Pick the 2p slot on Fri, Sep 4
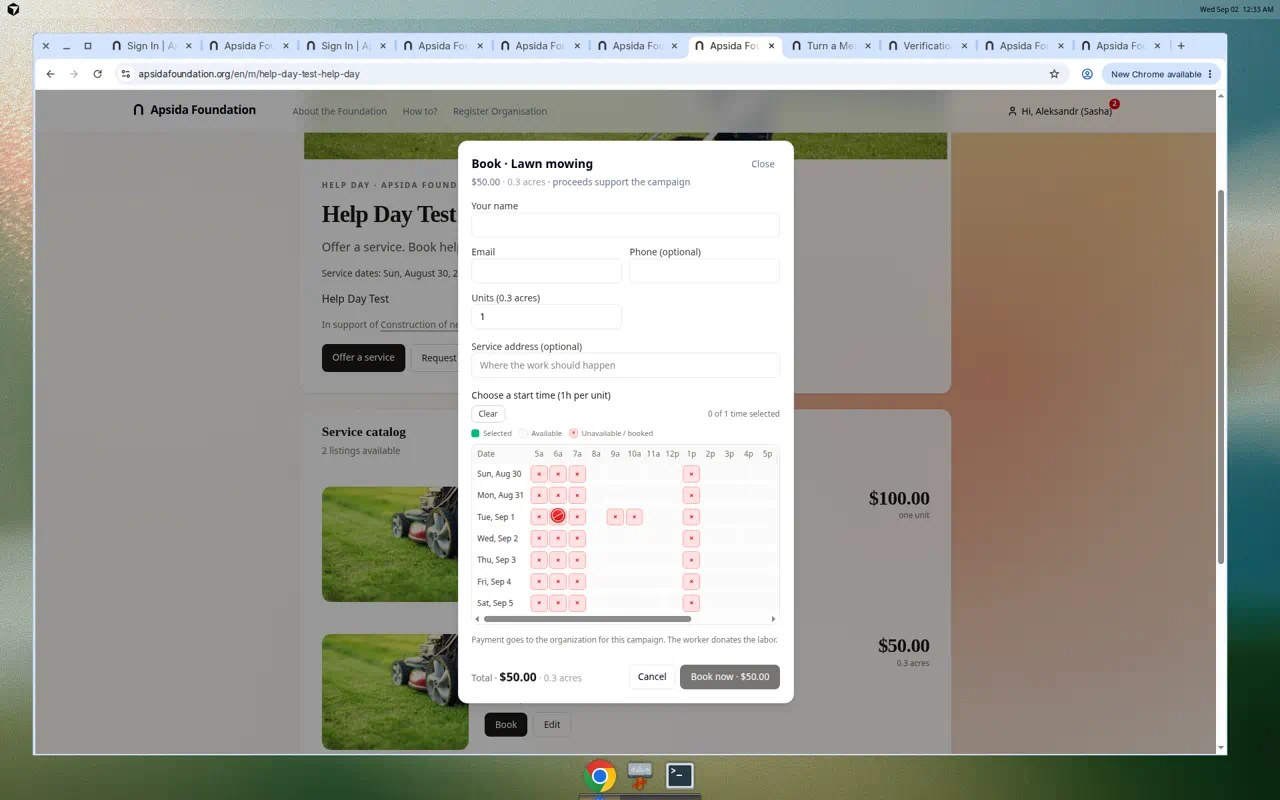Image resolution: width=1280 pixels, height=800 pixels. pos(710,581)
